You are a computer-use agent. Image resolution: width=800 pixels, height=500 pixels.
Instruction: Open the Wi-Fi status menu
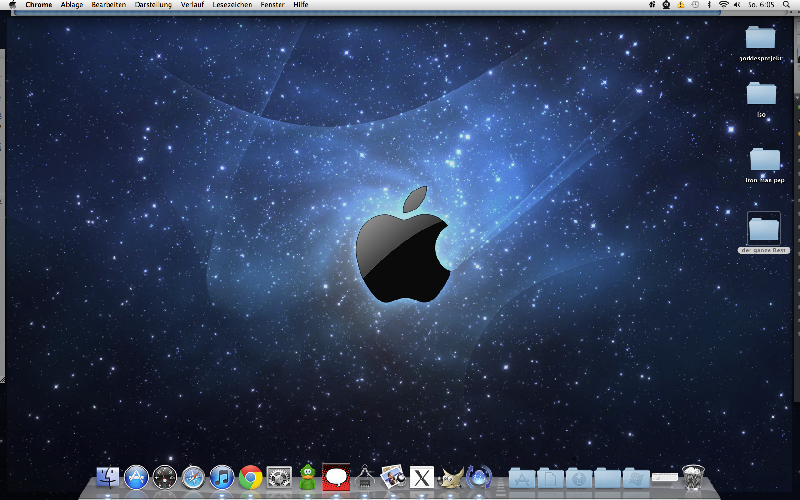pos(723,5)
